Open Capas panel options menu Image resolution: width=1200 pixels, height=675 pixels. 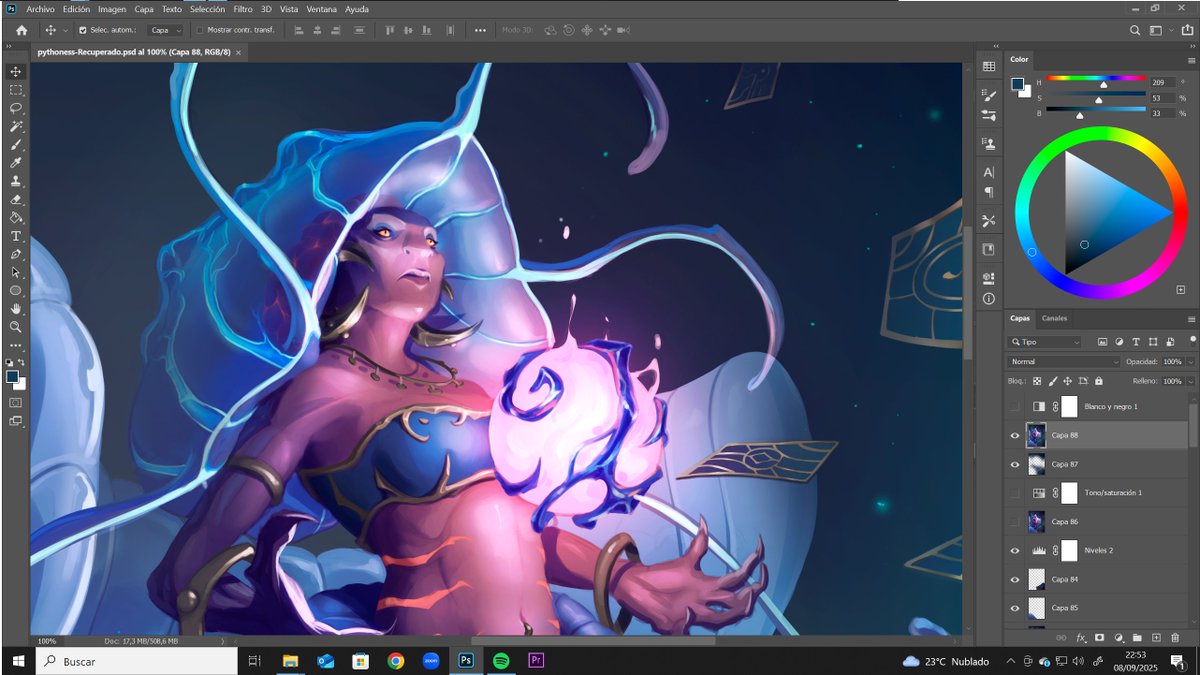tap(1191, 319)
